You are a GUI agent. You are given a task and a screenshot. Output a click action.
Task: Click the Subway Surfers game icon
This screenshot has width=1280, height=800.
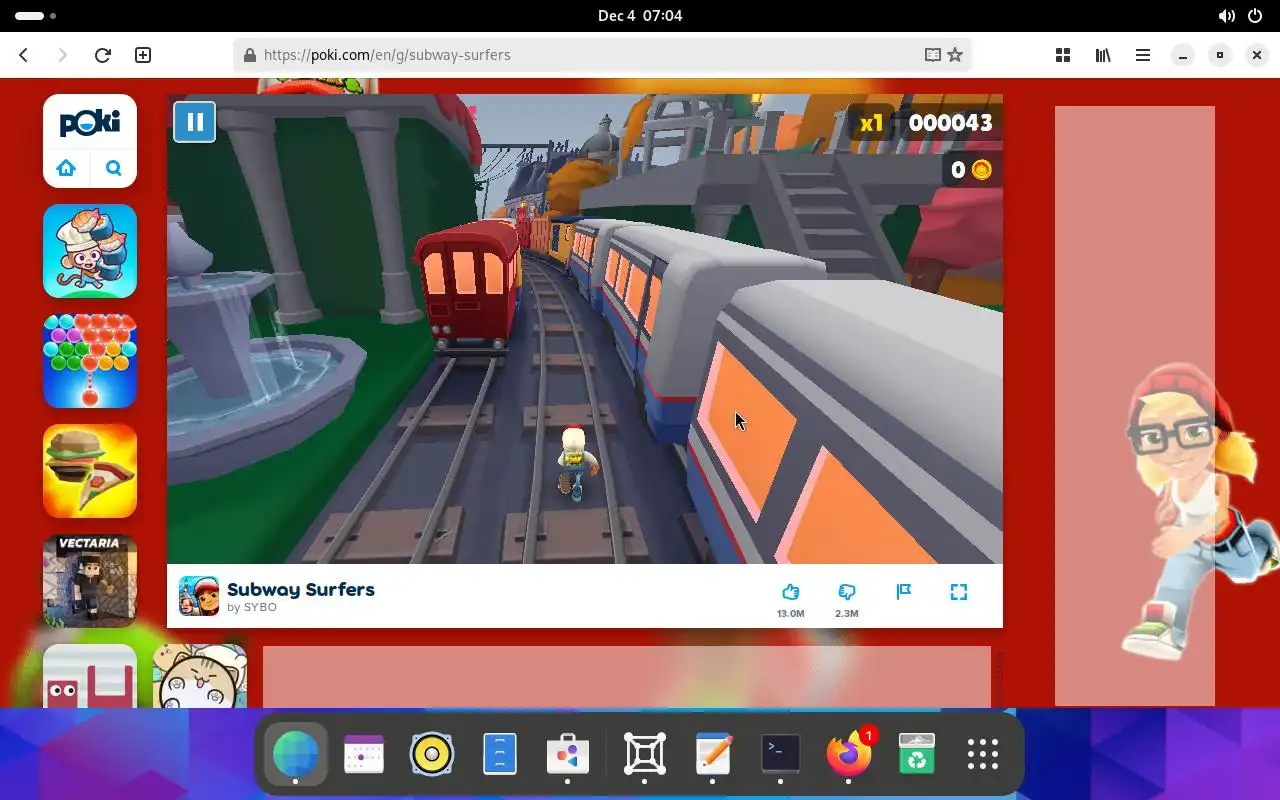click(x=199, y=596)
